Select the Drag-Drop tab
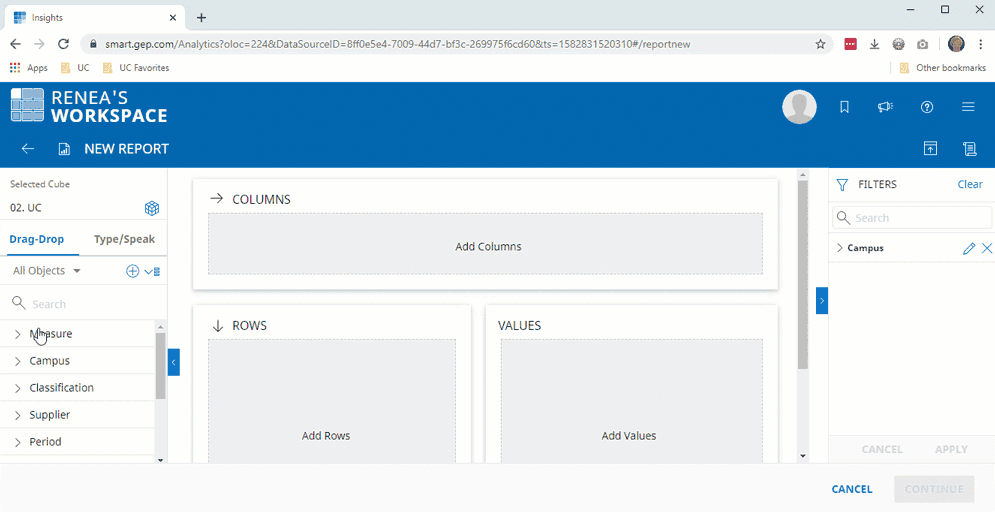 point(37,239)
